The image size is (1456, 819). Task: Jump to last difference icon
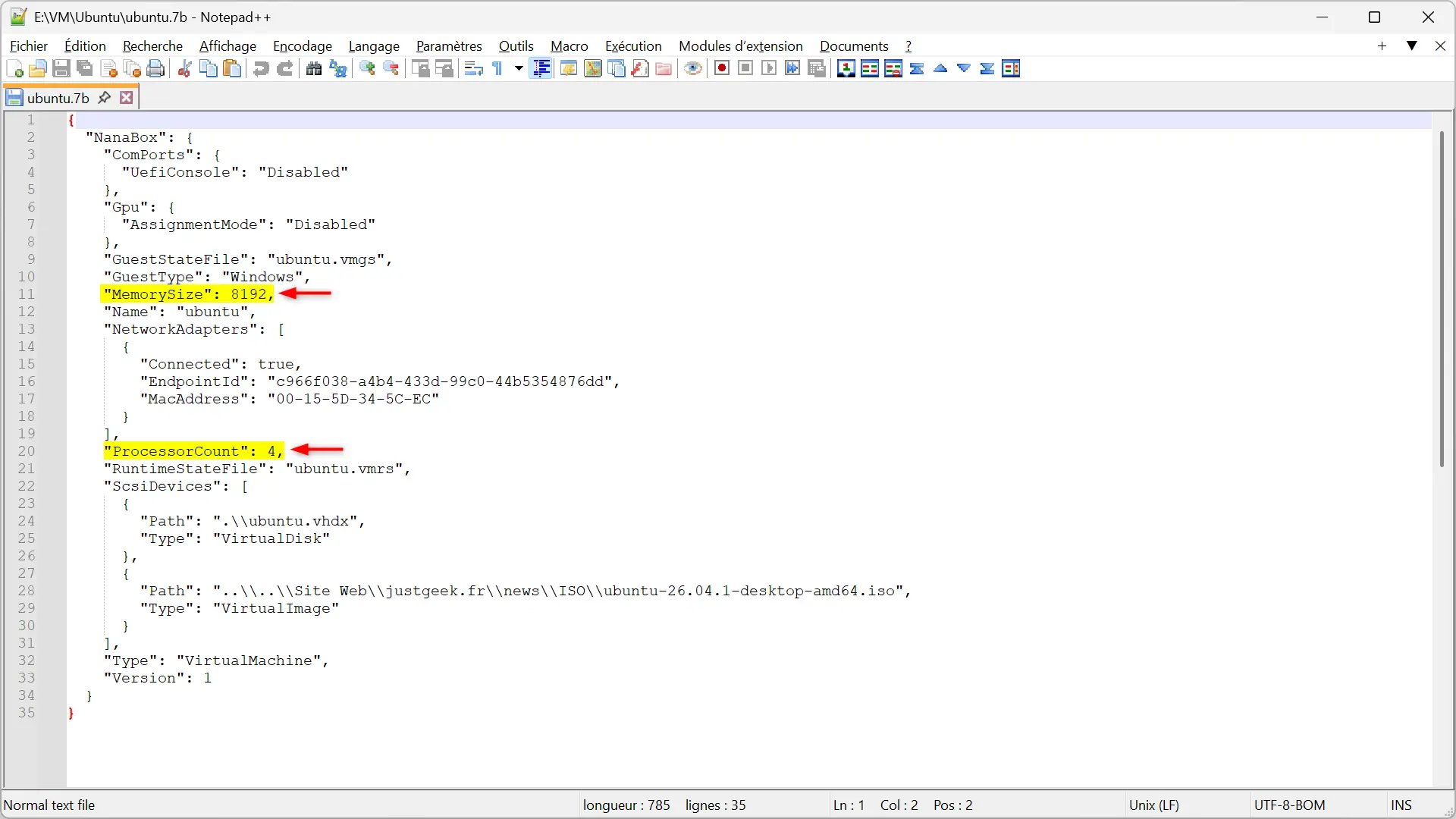click(987, 69)
